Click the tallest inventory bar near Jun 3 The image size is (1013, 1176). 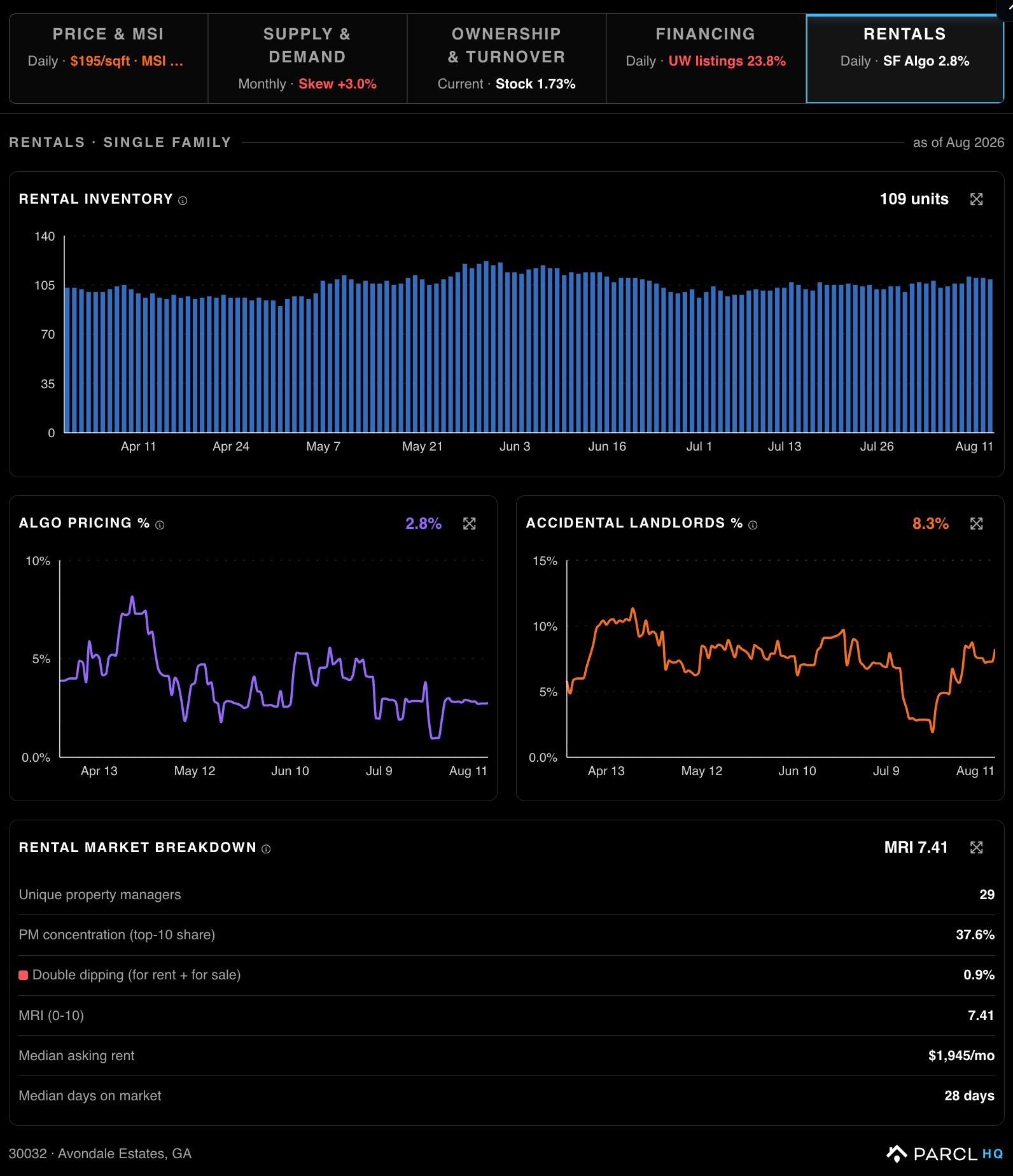(486, 347)
